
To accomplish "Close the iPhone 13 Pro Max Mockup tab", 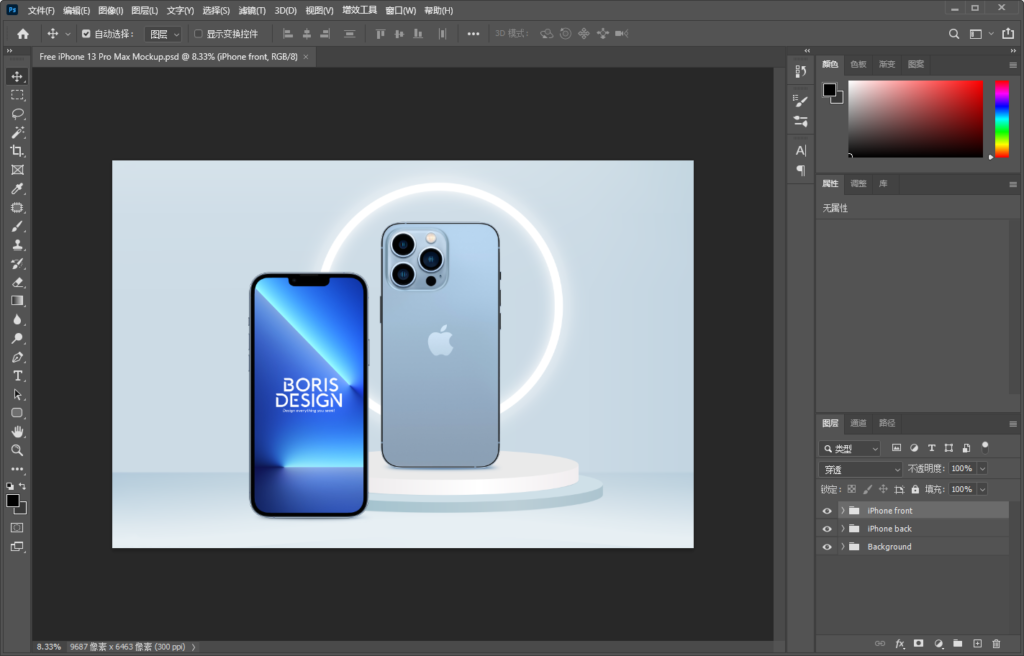I will click(x=306, y=57).
